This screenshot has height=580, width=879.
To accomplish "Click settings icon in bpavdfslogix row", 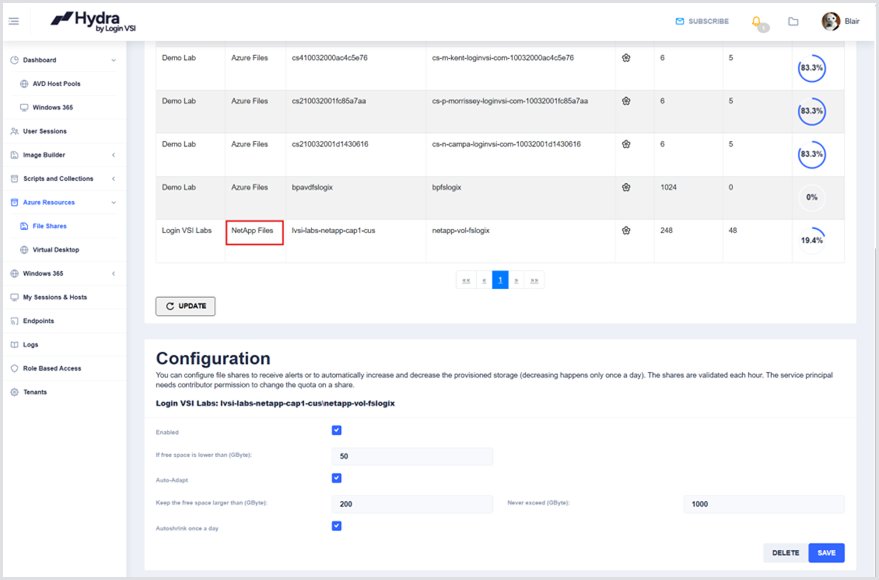I will (x=626, y=187).
